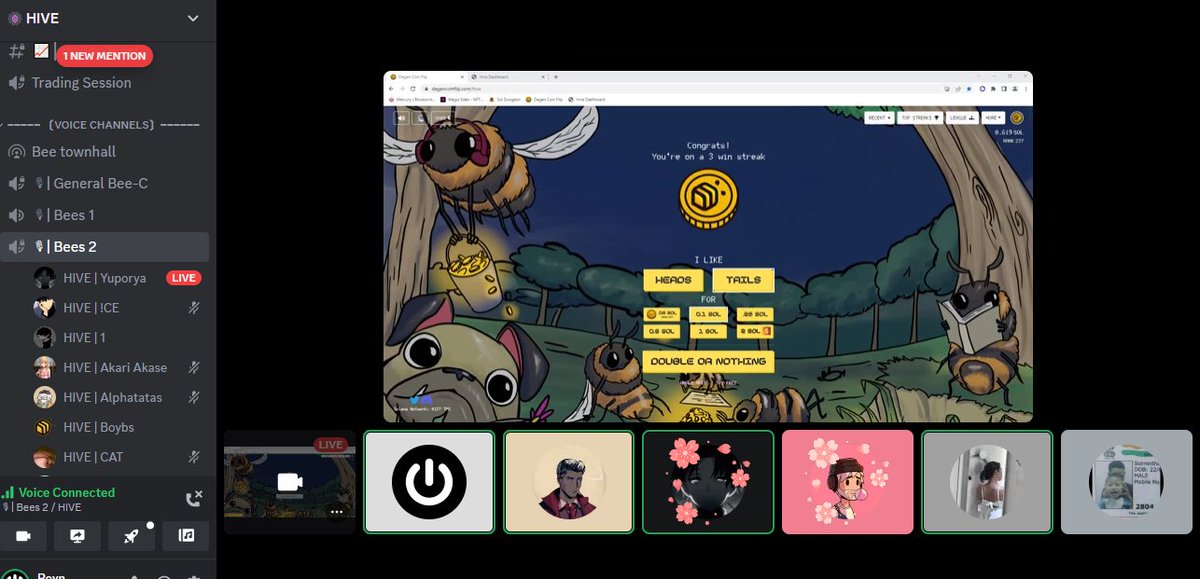Click Yuporya's avatar in the voice list
The image size is (1200, 579).
coord(44,278)
